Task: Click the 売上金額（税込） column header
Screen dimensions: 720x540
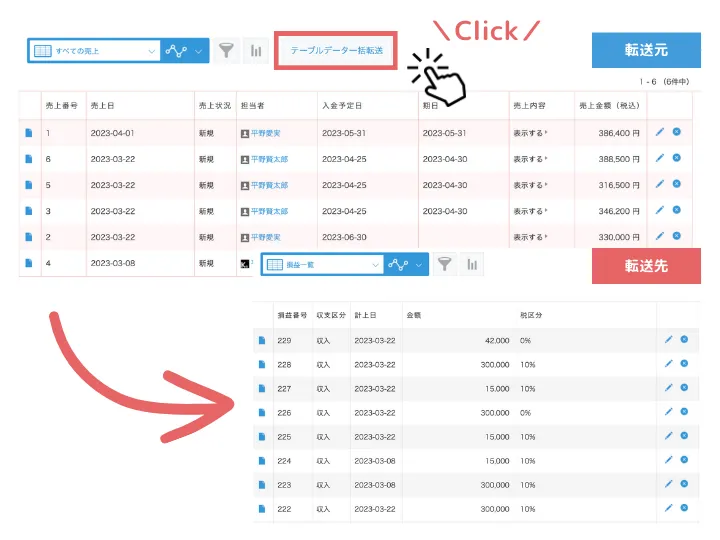Action: coord(607,105)
